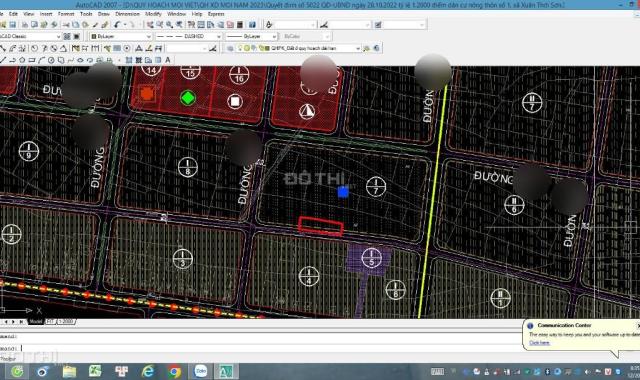Open the Modify menu
The height and width of the screenshot is (380, 640).
tap(153, 14)
